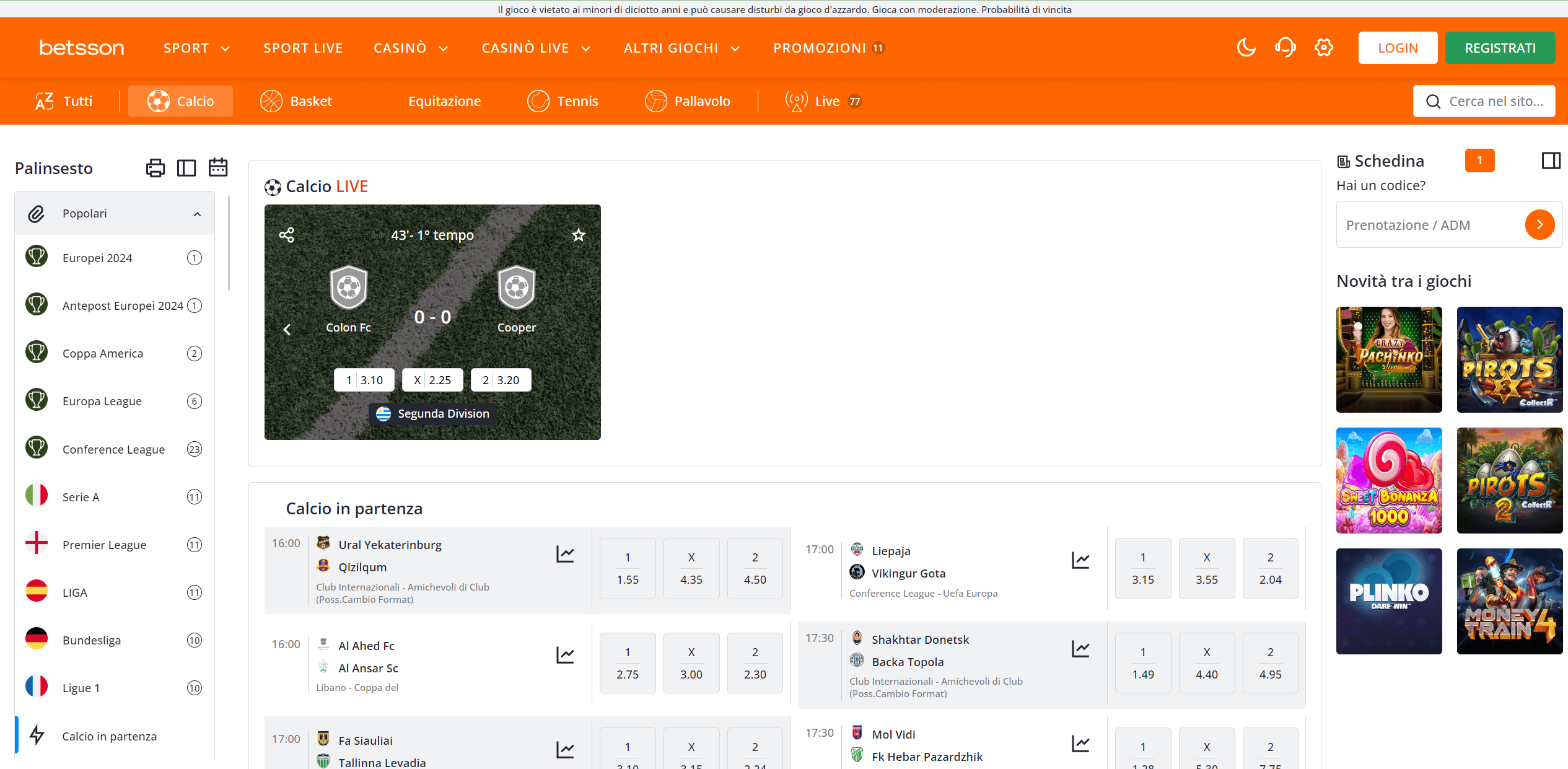This screenshot has width=1568, height=769.
Task: Select Tennis sport tab
Action: coord(563,101)
